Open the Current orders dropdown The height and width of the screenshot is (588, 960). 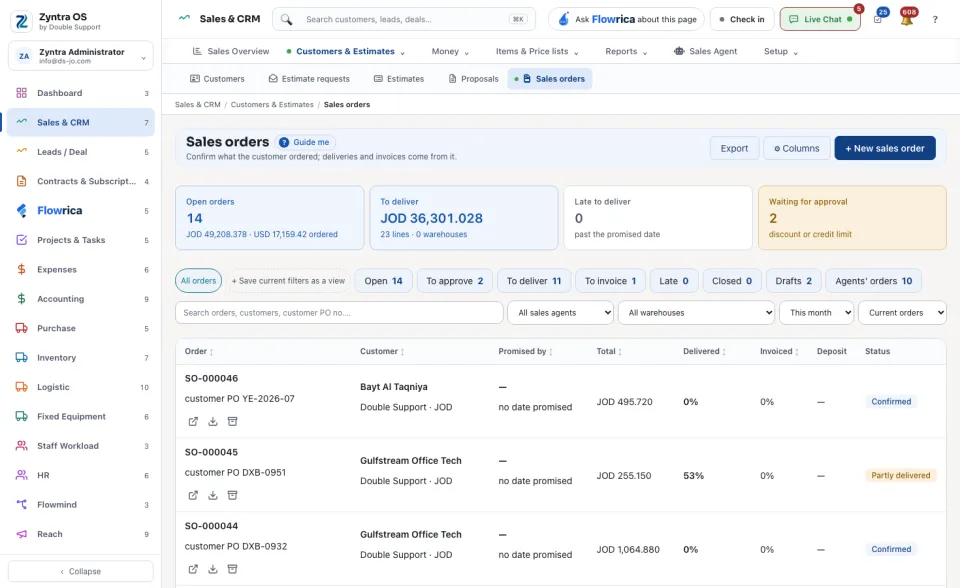(902, 312)
